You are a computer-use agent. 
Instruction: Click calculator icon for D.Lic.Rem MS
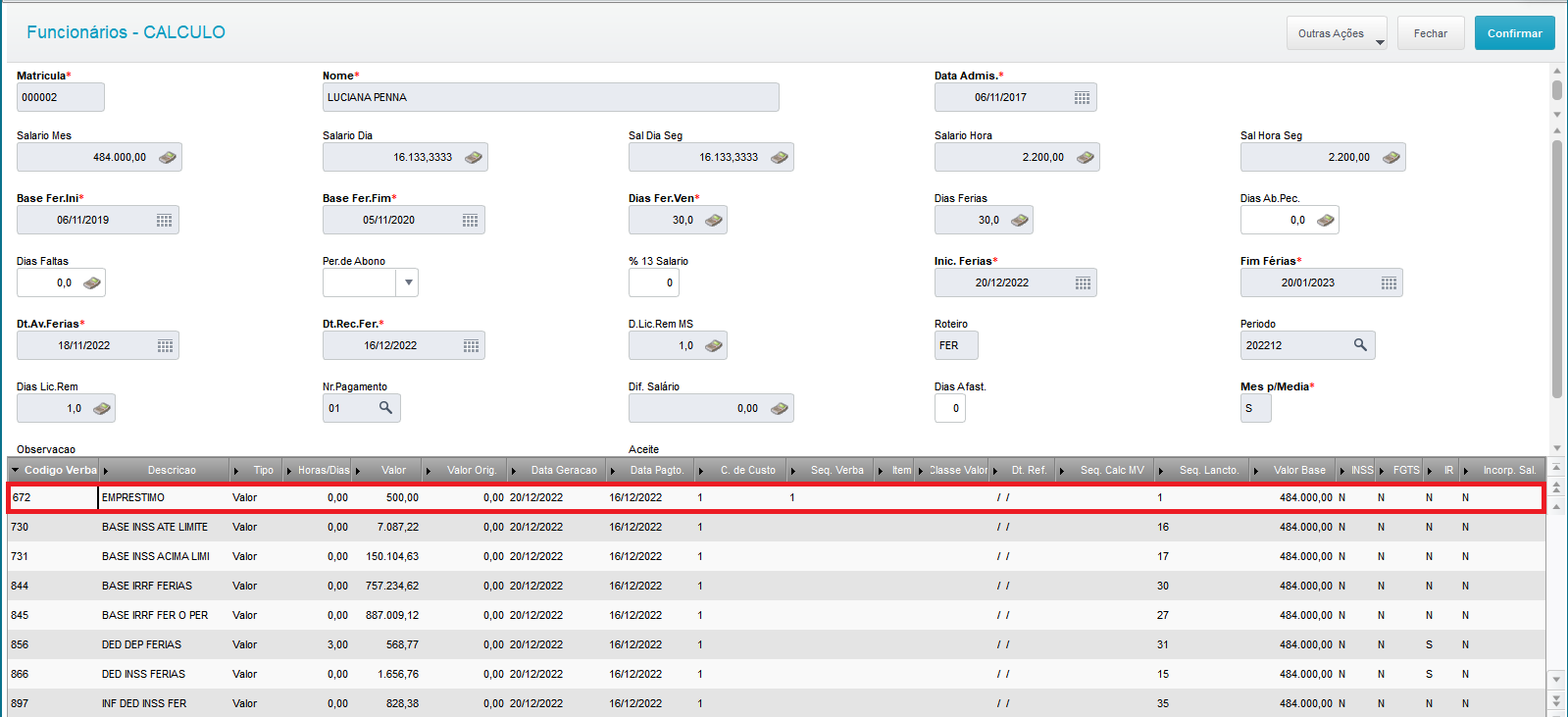coord(714,345)
